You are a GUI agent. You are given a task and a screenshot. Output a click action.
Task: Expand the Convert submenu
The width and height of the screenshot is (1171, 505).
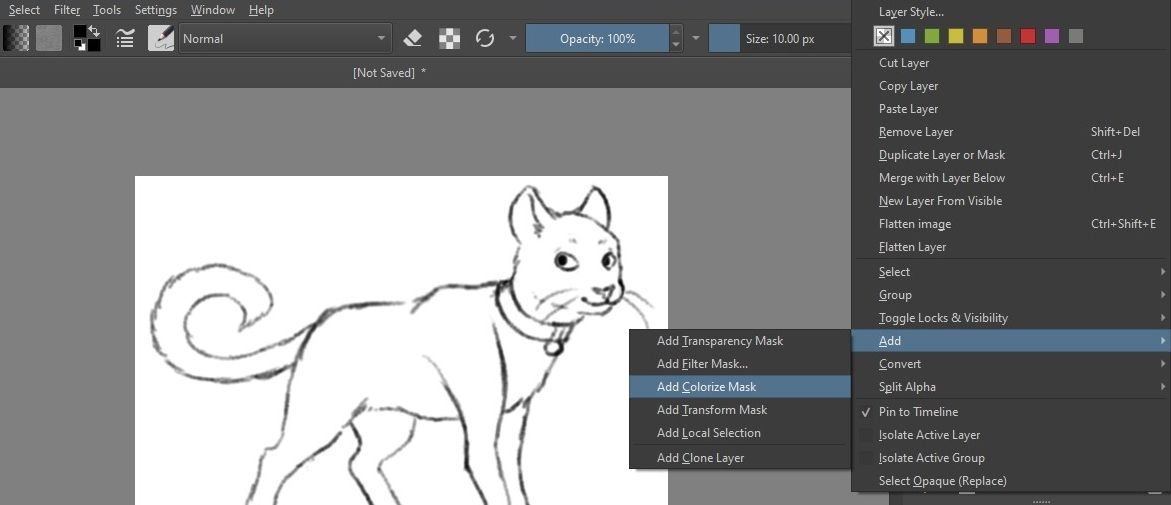[x=1010, y=364]
